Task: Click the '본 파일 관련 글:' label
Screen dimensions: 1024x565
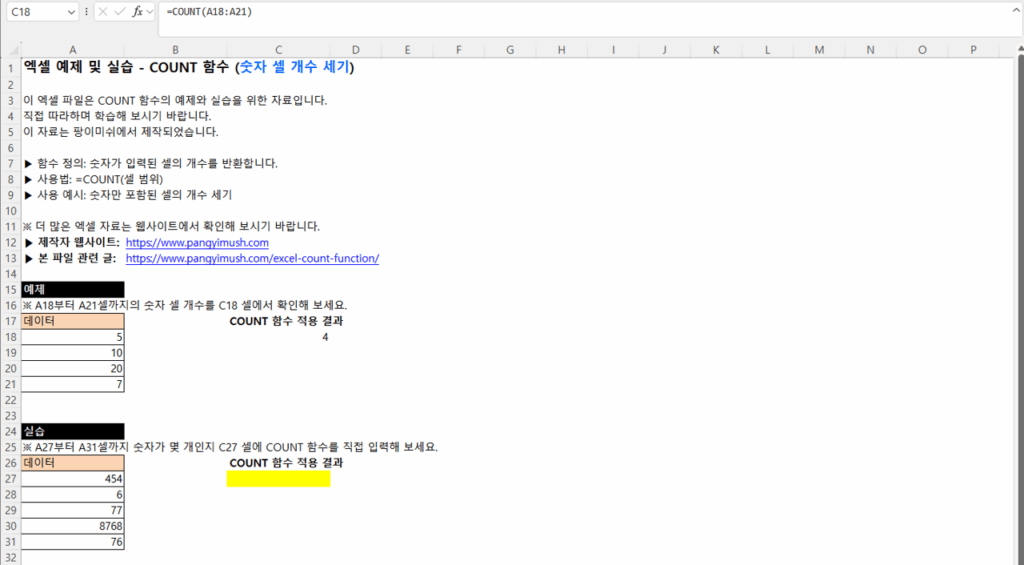Action: pyautogui.click(x=71, y=258)
